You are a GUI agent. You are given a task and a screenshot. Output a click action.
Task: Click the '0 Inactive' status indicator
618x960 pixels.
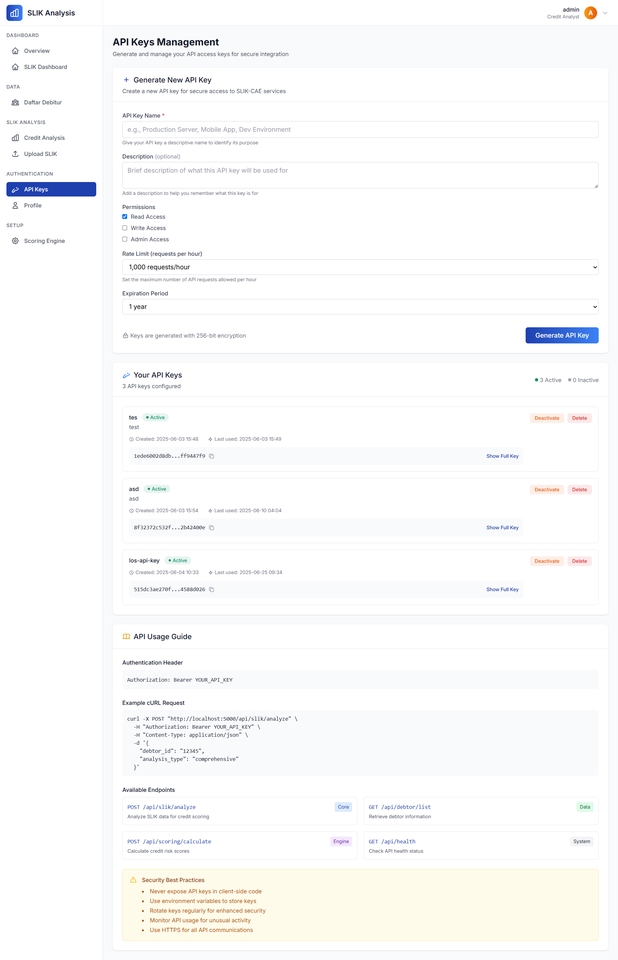(x=583, y=380)
